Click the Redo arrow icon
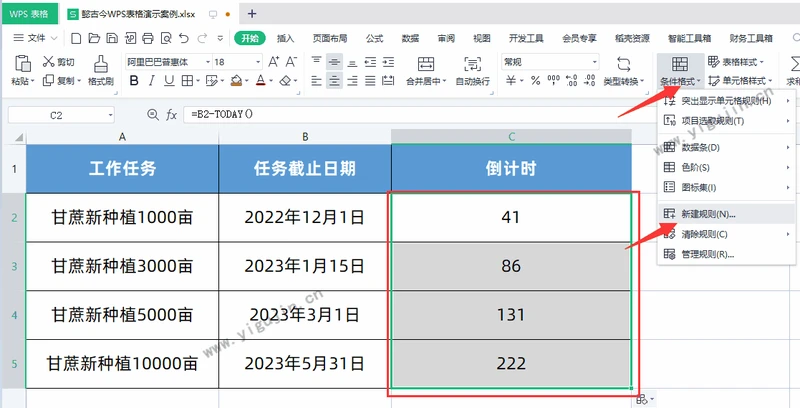This screenshot has height=408, width=800. pos(203,38)
